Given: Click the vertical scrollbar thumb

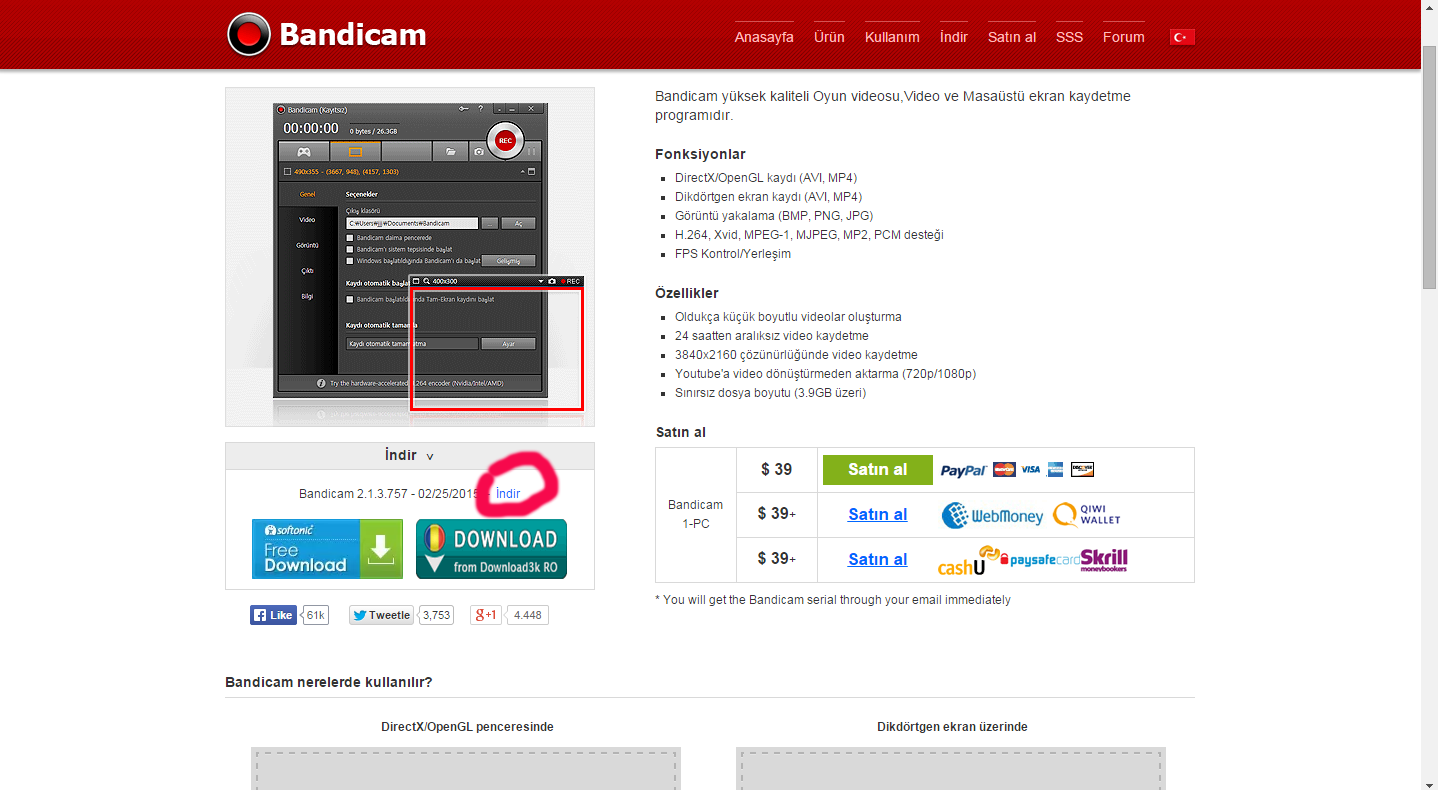Looking at the screenshot, I should point(1429,167).
